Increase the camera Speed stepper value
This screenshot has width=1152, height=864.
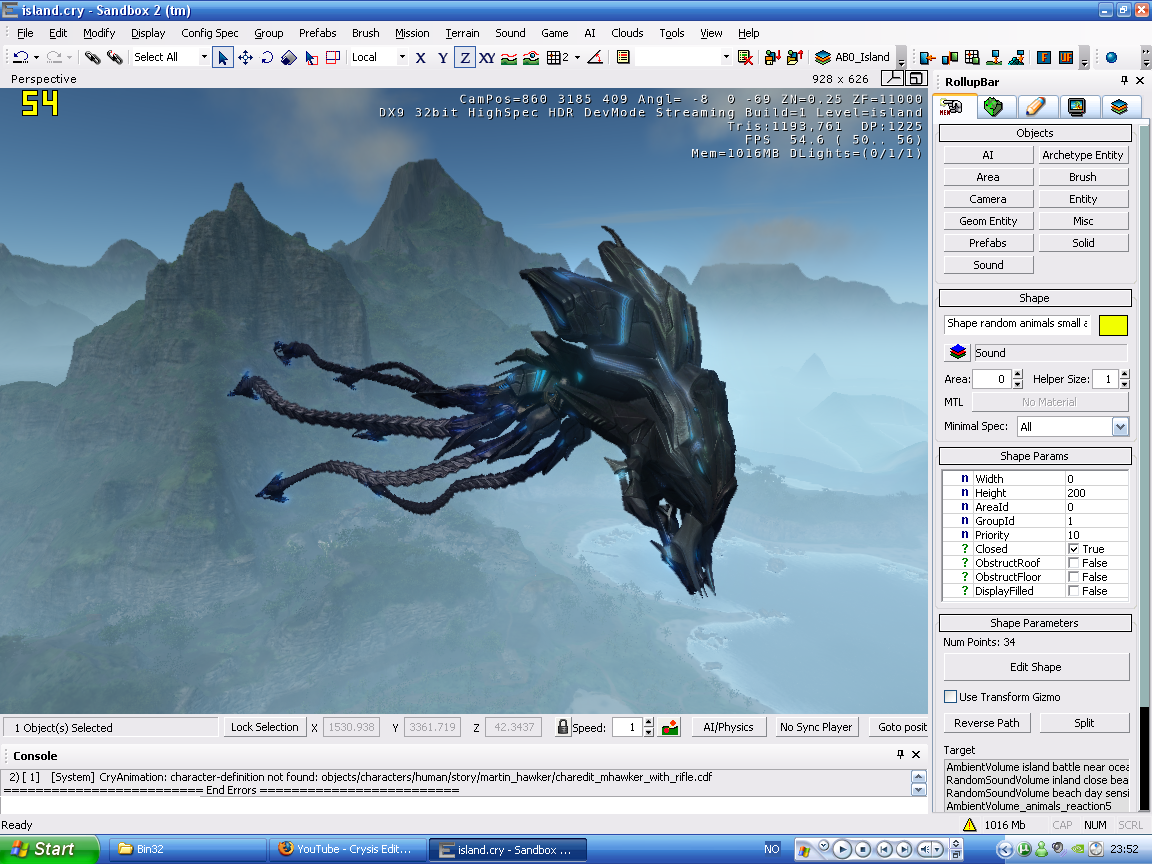[648, 722]
